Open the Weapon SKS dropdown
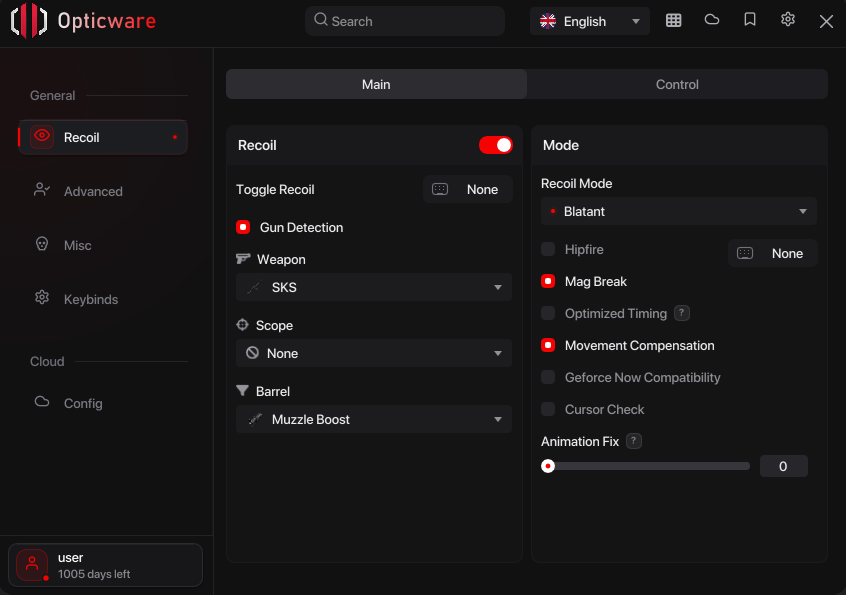The height and width of the screenshot is (595, 846). (373, 287)
